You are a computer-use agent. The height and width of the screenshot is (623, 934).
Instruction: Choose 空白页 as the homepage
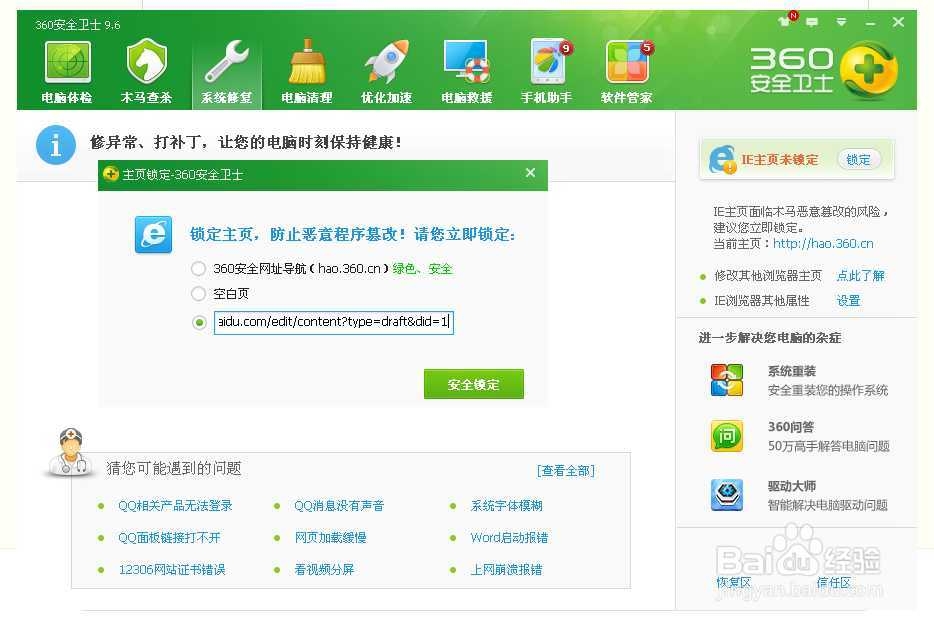198,294
